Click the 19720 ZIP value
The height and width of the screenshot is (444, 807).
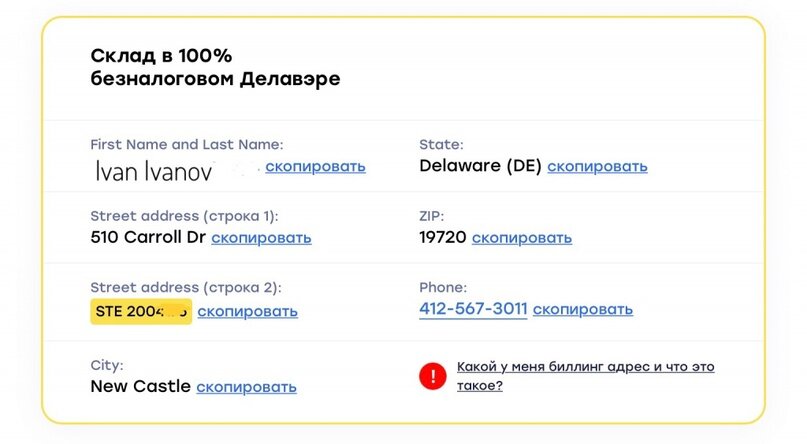(443, 238)
